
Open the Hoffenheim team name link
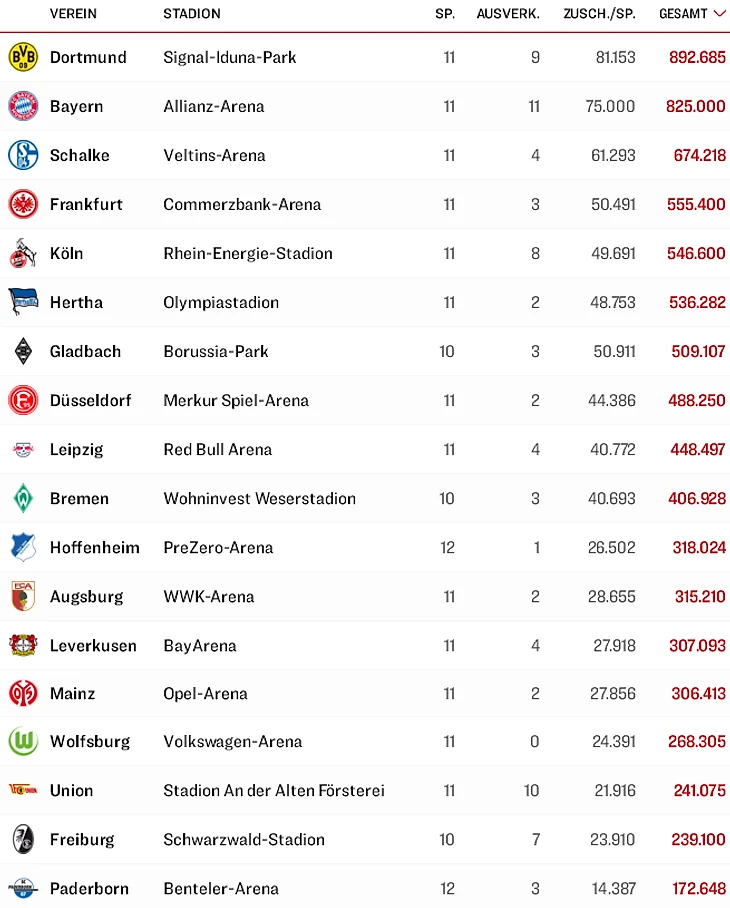click(94, 547)
